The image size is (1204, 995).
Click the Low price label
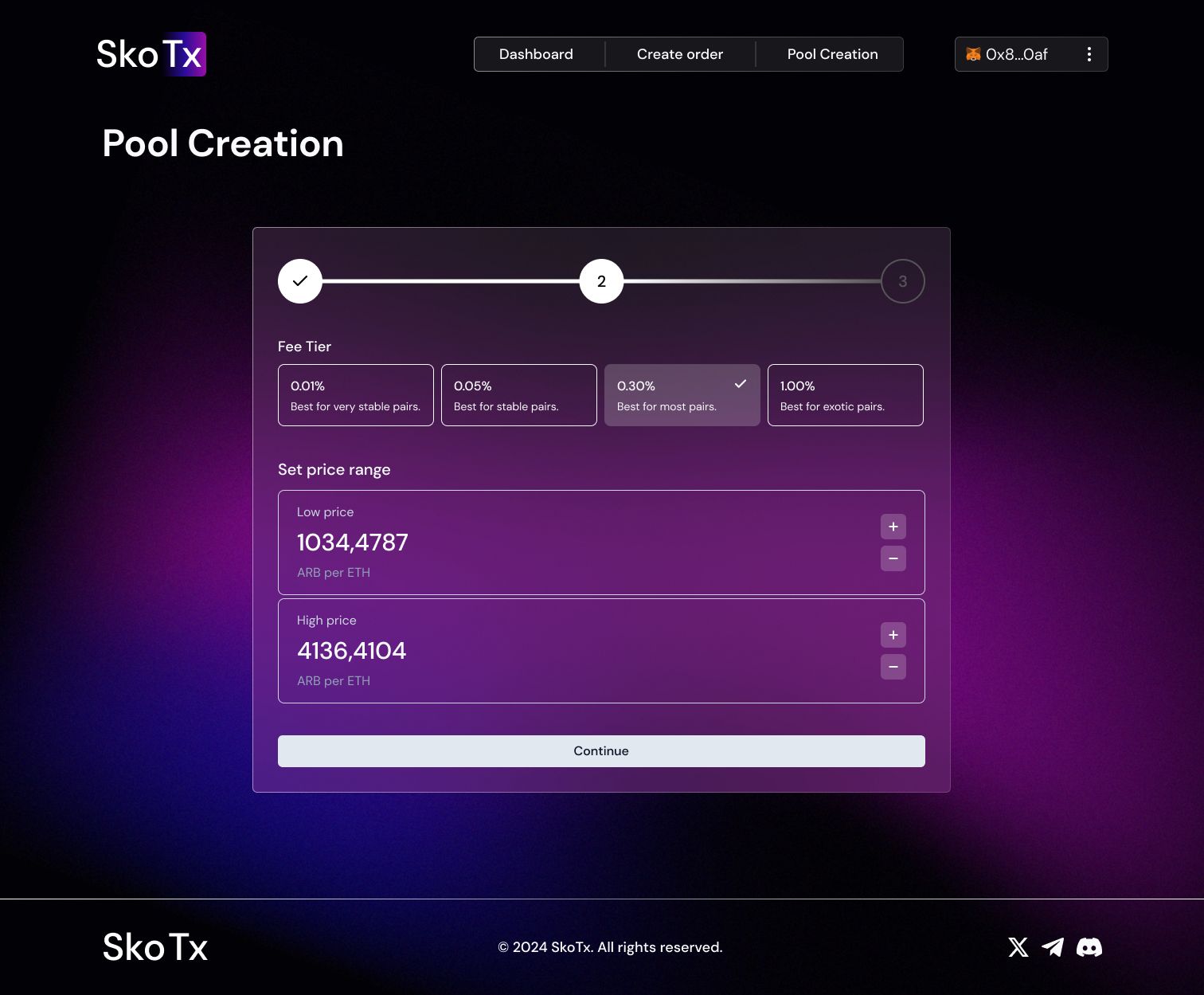325,512
